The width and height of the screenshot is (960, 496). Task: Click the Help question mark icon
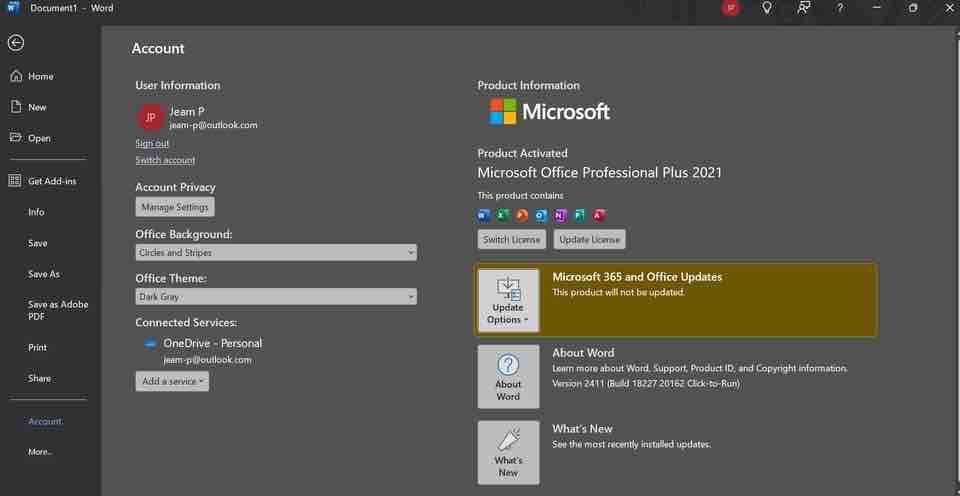840,8
